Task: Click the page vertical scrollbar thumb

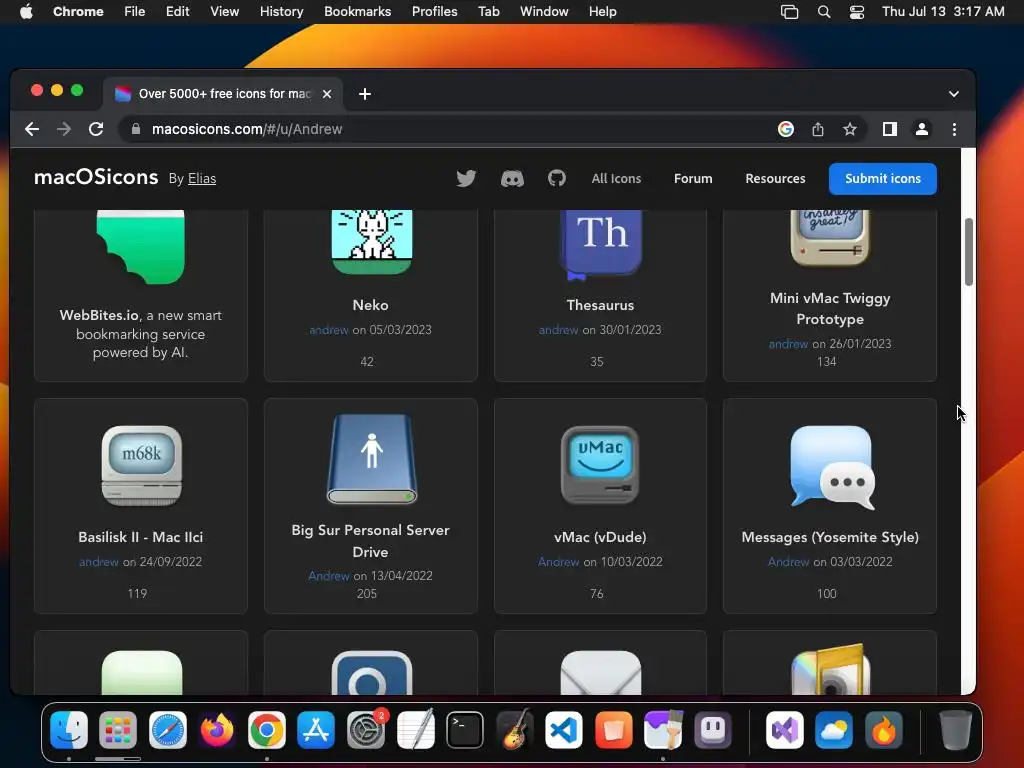Action: [x=968, y=251]
